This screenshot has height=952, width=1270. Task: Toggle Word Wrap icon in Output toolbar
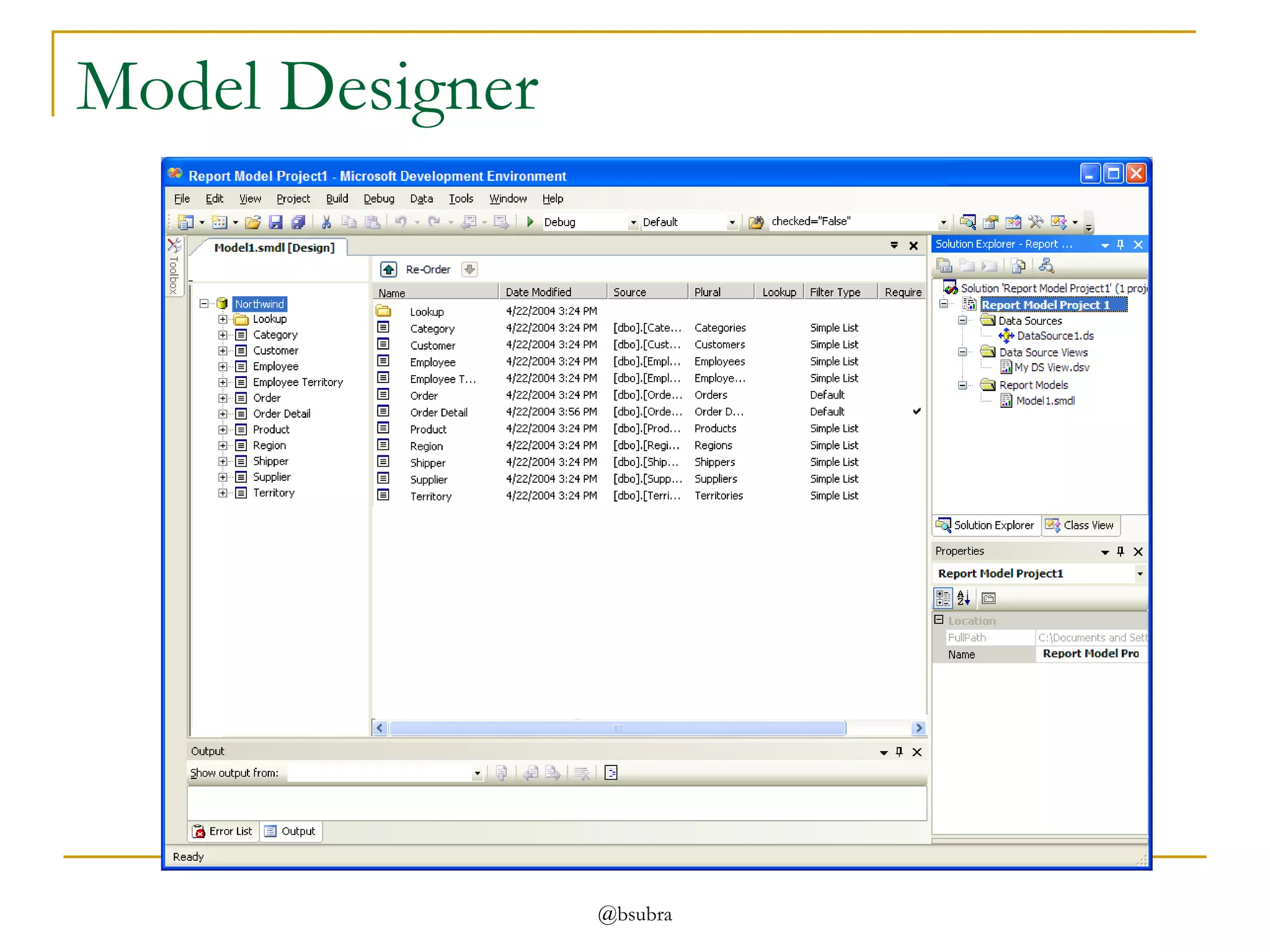click(611, 772)
